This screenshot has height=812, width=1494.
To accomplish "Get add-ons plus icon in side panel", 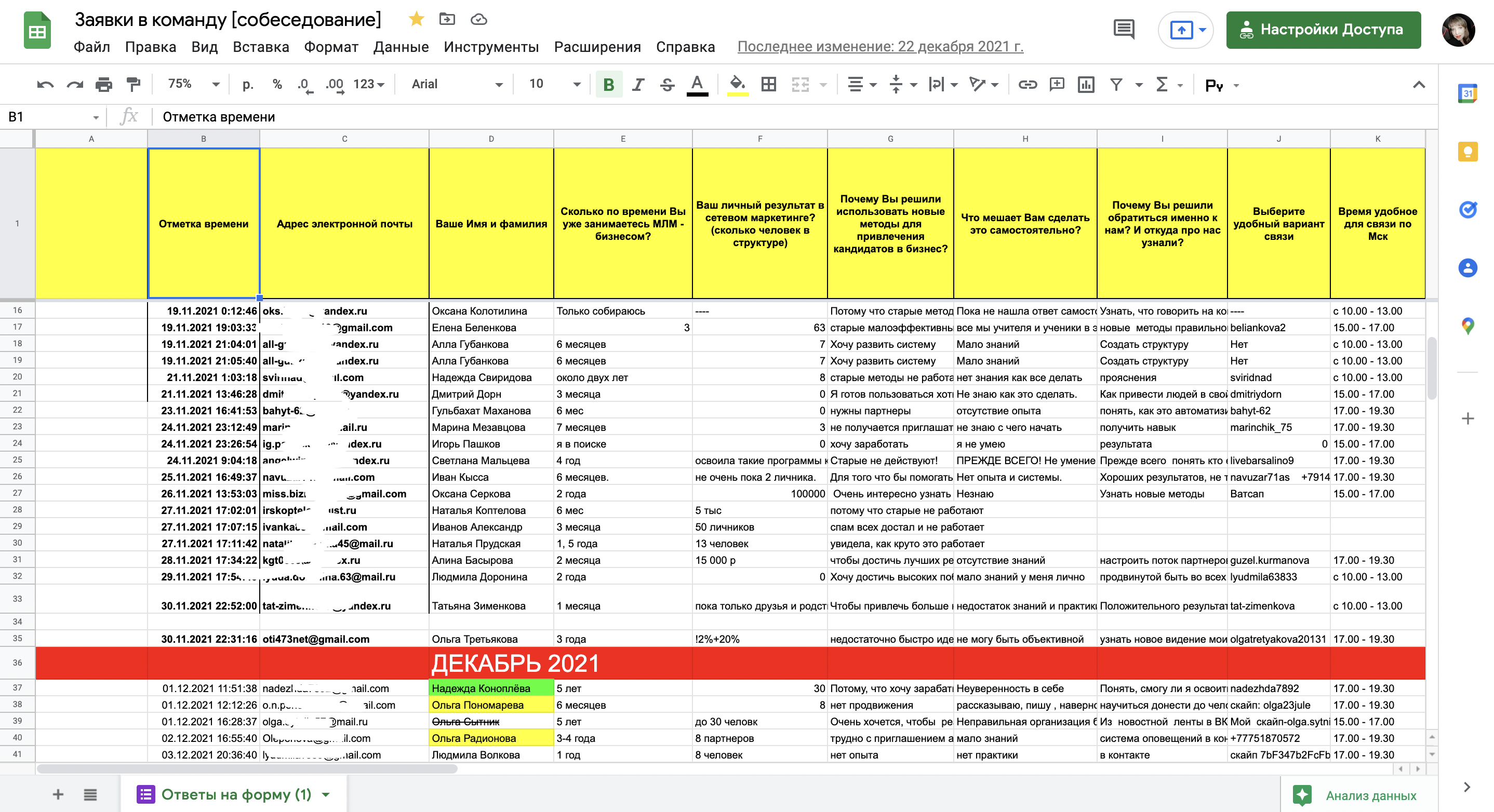I will click(1468, 418).
